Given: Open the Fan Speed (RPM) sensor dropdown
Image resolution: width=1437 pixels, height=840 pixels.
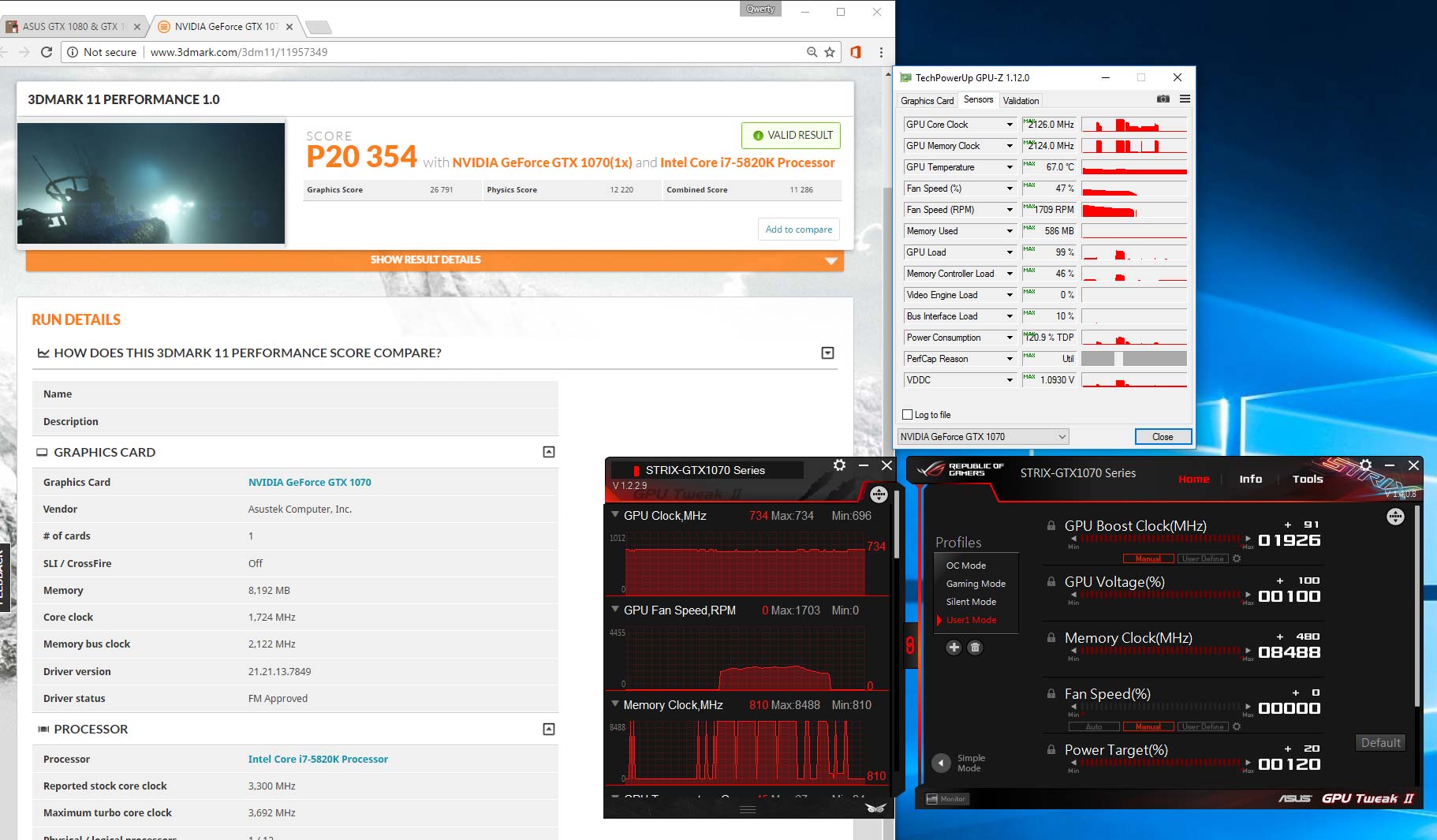Looking at the screenshot, I should pos(1010,210).
